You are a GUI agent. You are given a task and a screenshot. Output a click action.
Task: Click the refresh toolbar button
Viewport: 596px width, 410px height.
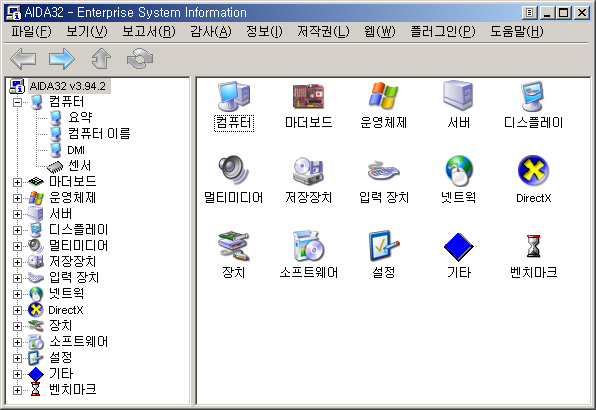tap(140, 59)
